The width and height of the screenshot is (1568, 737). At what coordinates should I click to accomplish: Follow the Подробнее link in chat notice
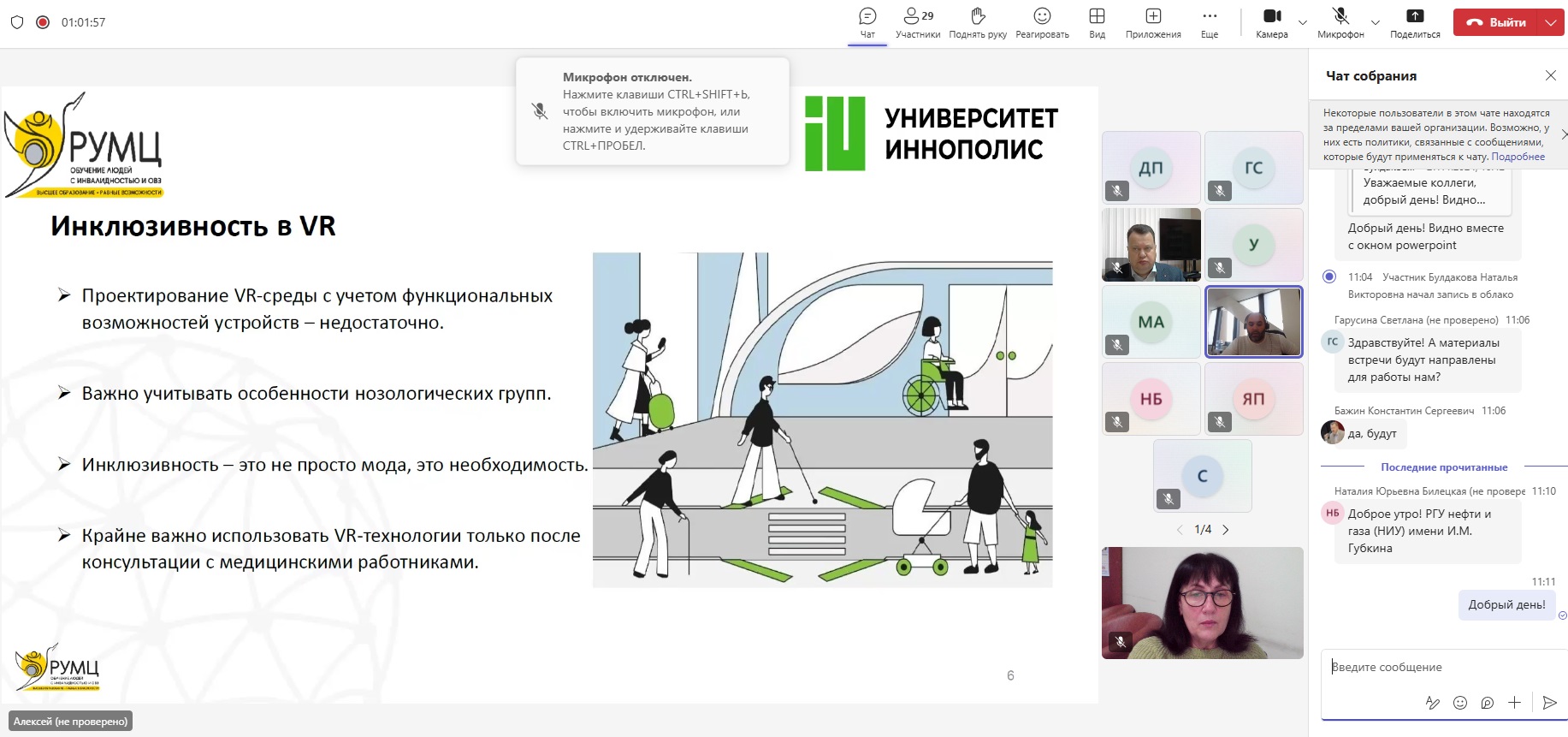(1518, 157)
